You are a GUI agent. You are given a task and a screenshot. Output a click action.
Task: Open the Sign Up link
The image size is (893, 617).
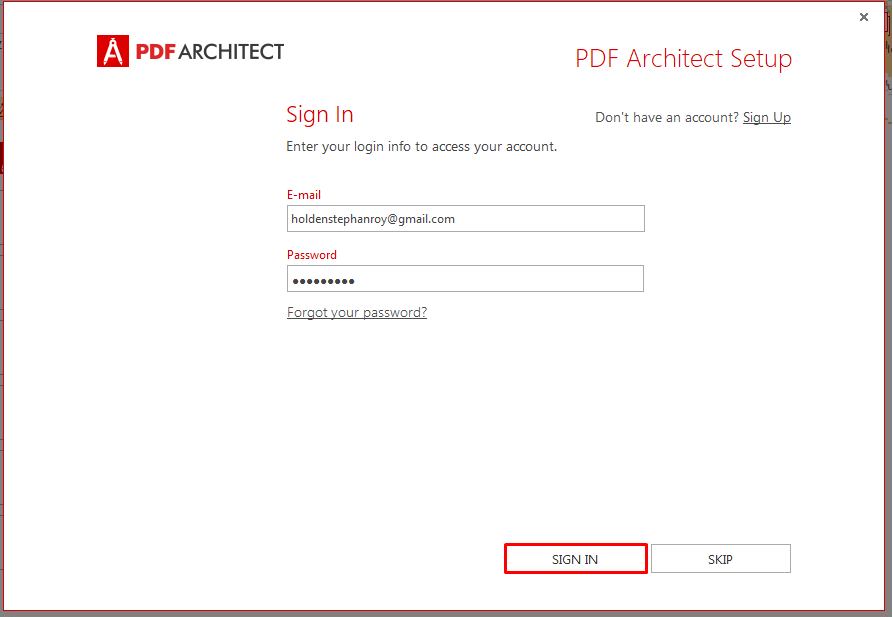pyautogui.click(x=767, y=117)
